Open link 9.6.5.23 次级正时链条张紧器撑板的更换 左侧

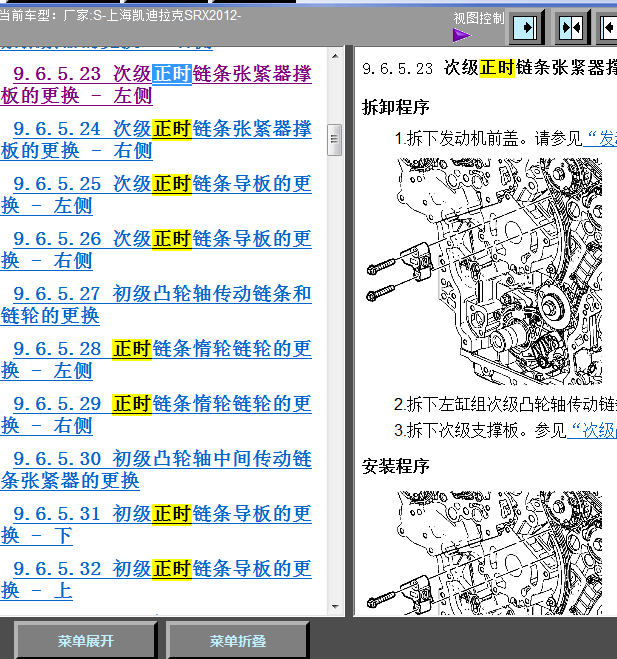click(156, 84)
